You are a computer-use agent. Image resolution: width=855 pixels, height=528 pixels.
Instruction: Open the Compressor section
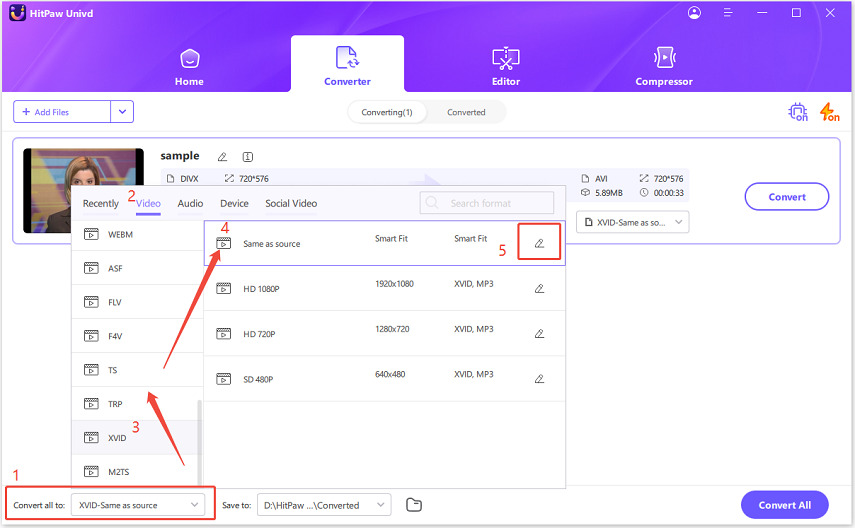click(x=664, y=67)
